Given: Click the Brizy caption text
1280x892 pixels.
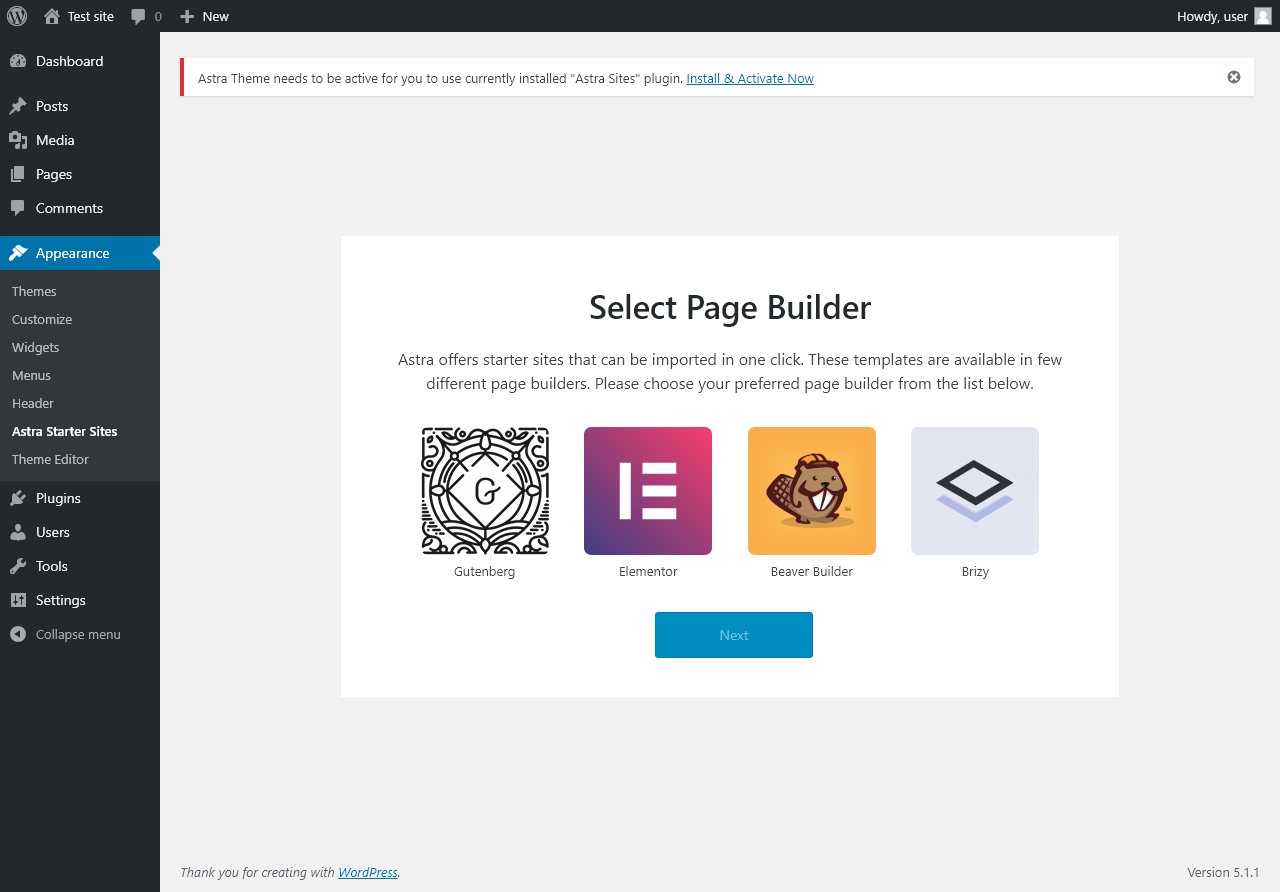Looking at the screenshot, I should pyautogui.click(x=975, y=572).
